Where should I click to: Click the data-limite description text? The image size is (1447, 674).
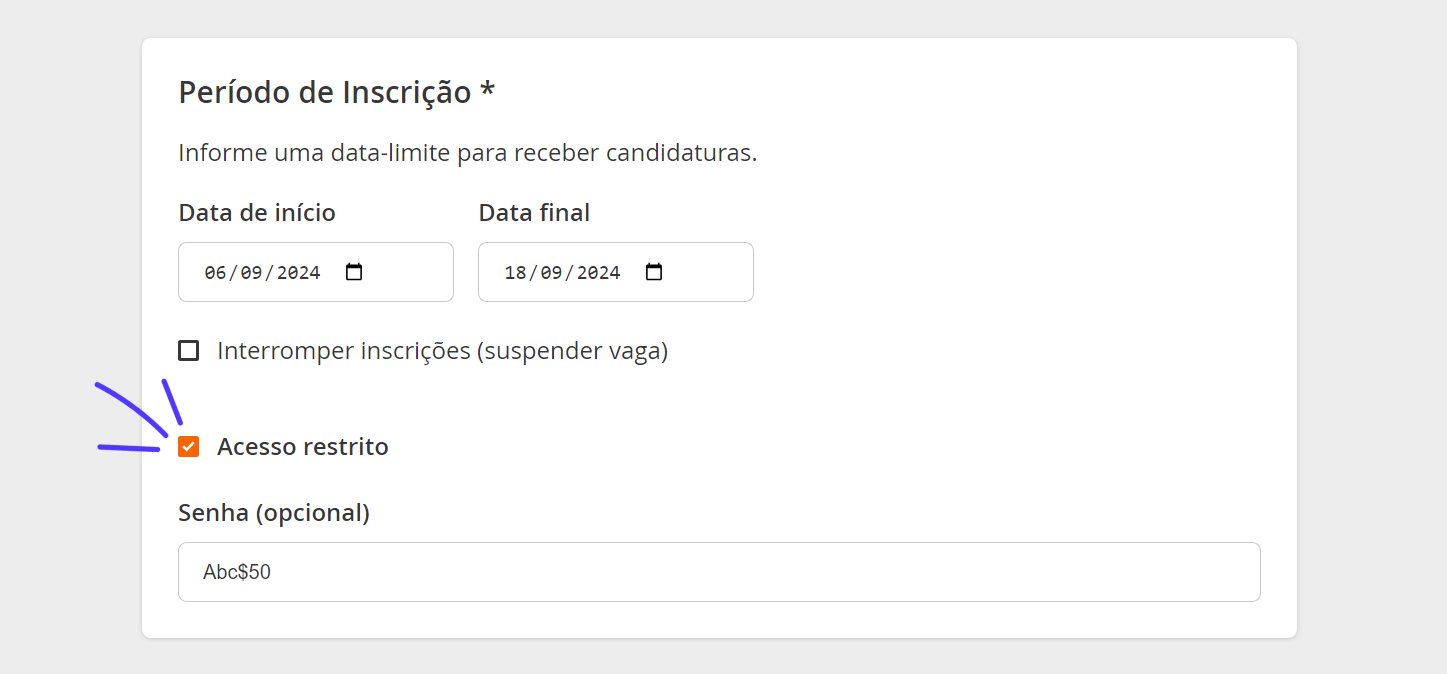tap(468, 153)
